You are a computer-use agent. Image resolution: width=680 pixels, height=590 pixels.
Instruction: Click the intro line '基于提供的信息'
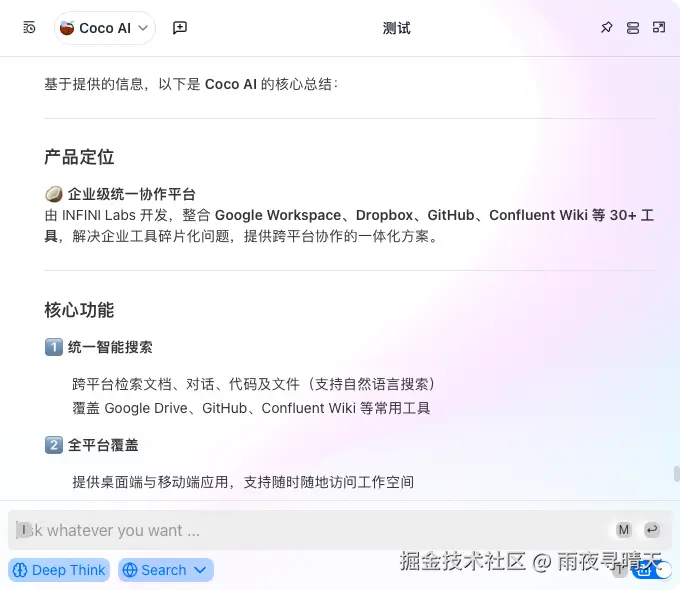click(191, 84)
